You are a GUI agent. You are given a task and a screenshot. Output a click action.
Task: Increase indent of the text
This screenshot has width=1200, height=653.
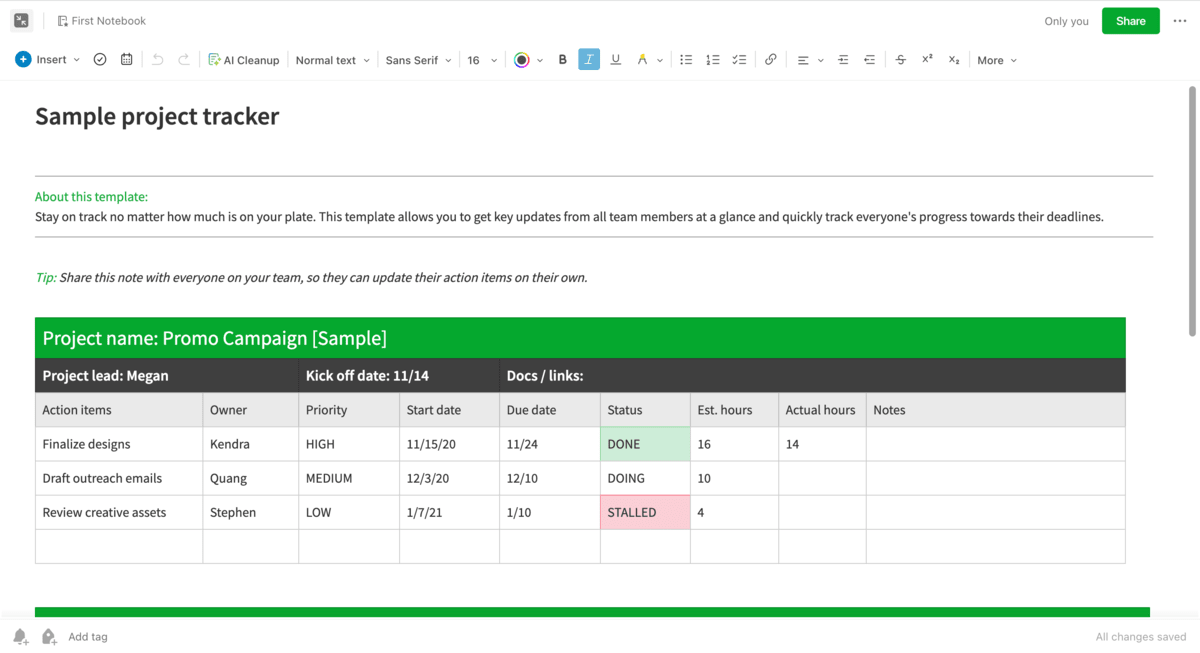[843, 60]
